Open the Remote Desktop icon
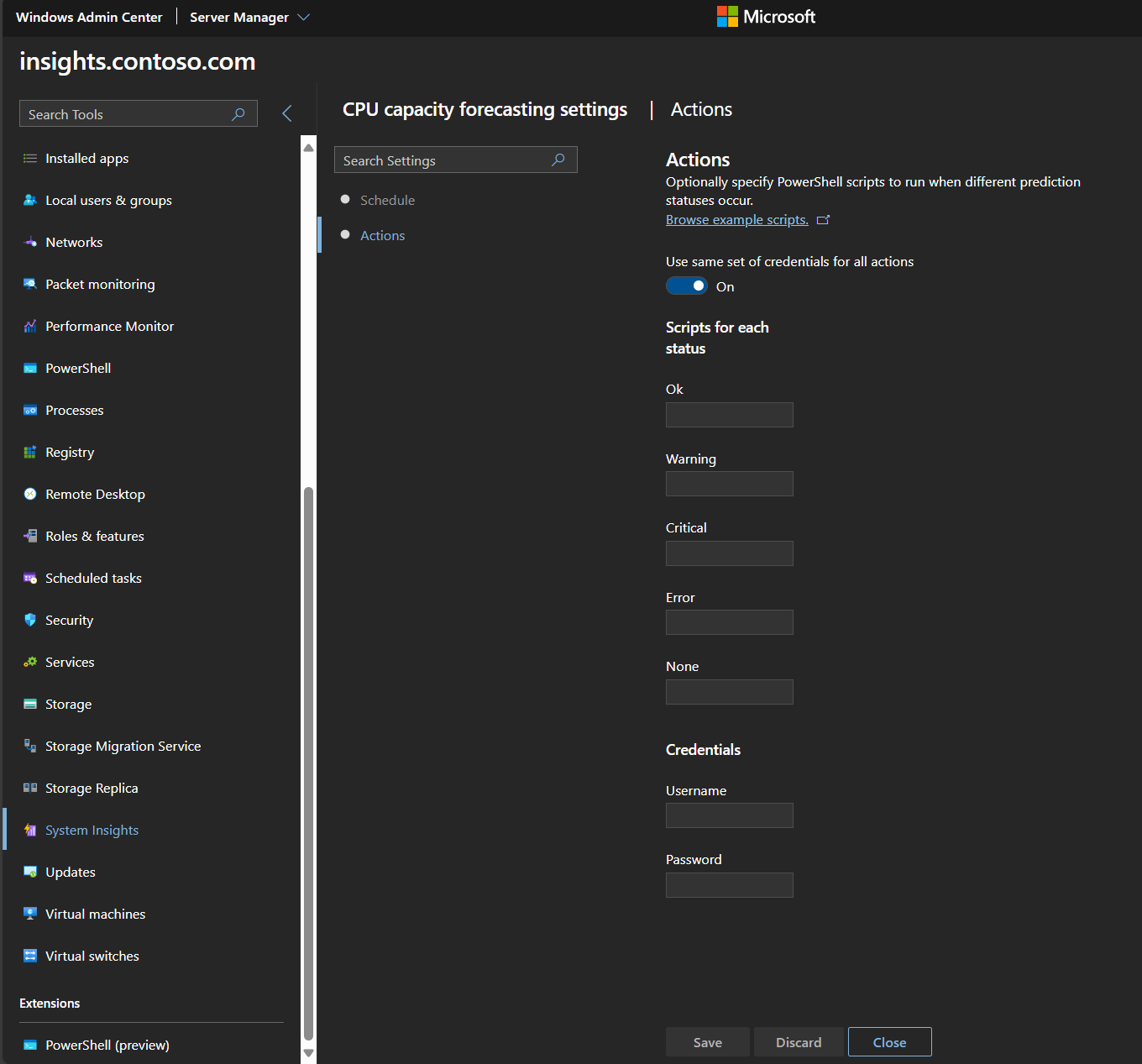 (x=30, y=495)
